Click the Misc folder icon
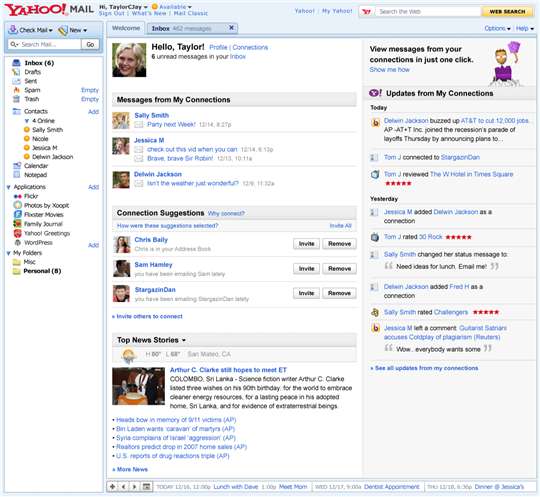The height and width of the screenshot is (497, 540). [x=16, y=262]
